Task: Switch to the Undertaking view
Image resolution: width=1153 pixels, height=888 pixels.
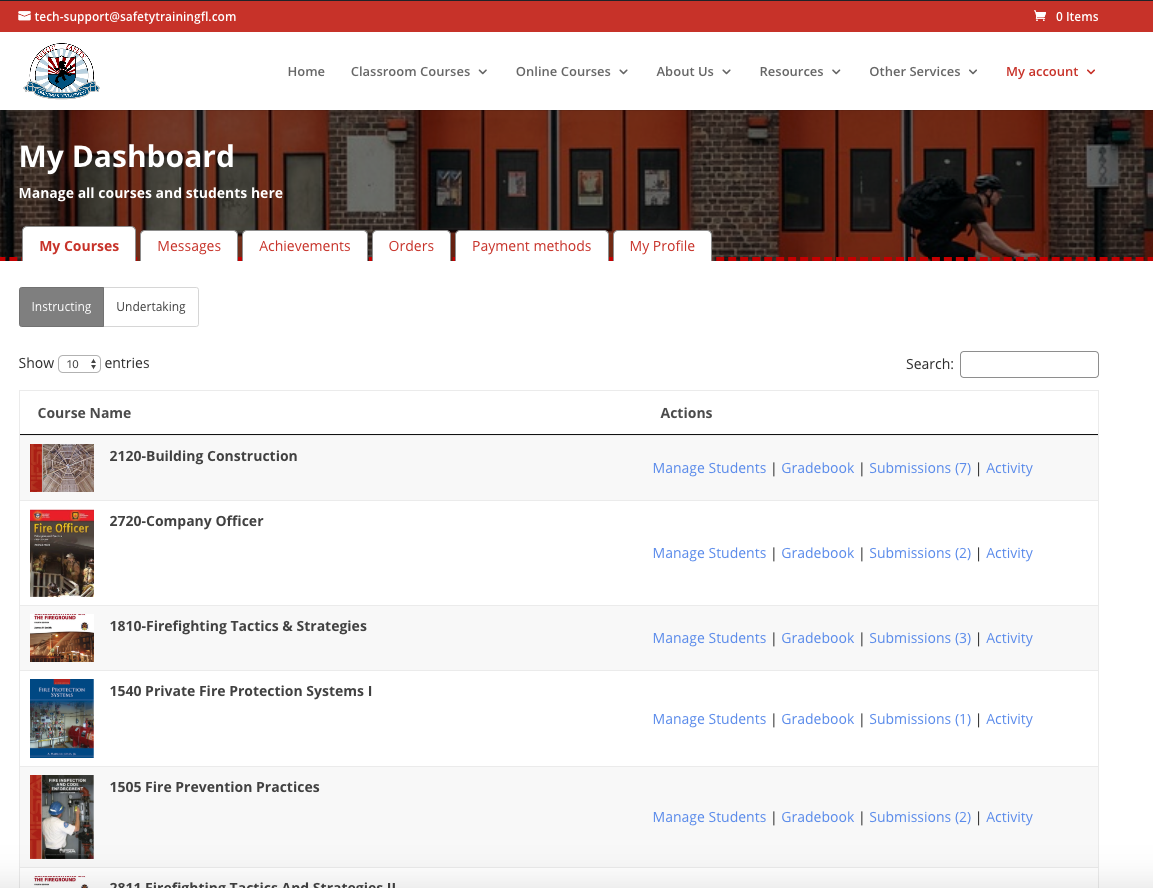Action: [151, 306]
